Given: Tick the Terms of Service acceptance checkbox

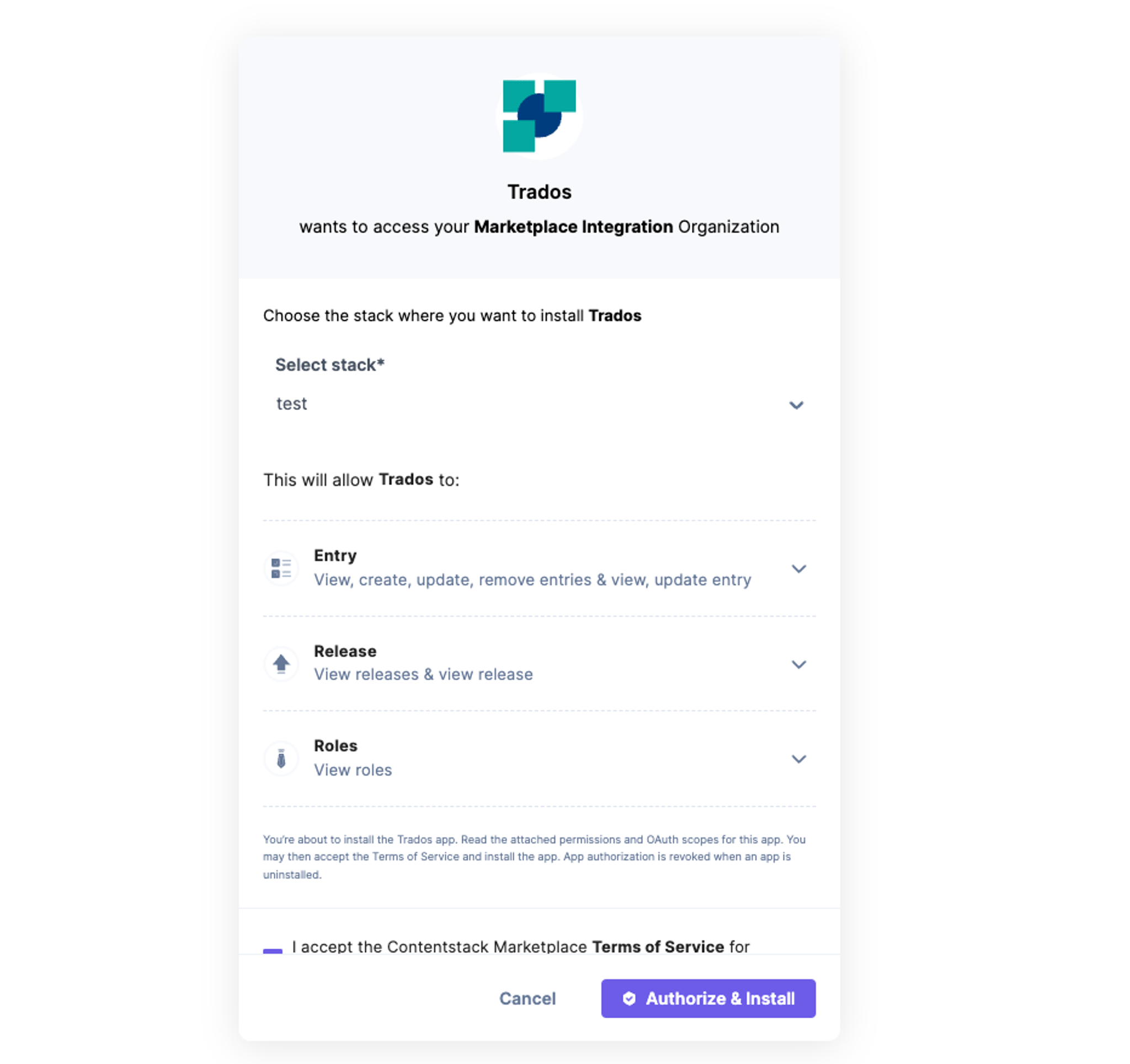Looking at the screenshot, I should coord(272,951).
